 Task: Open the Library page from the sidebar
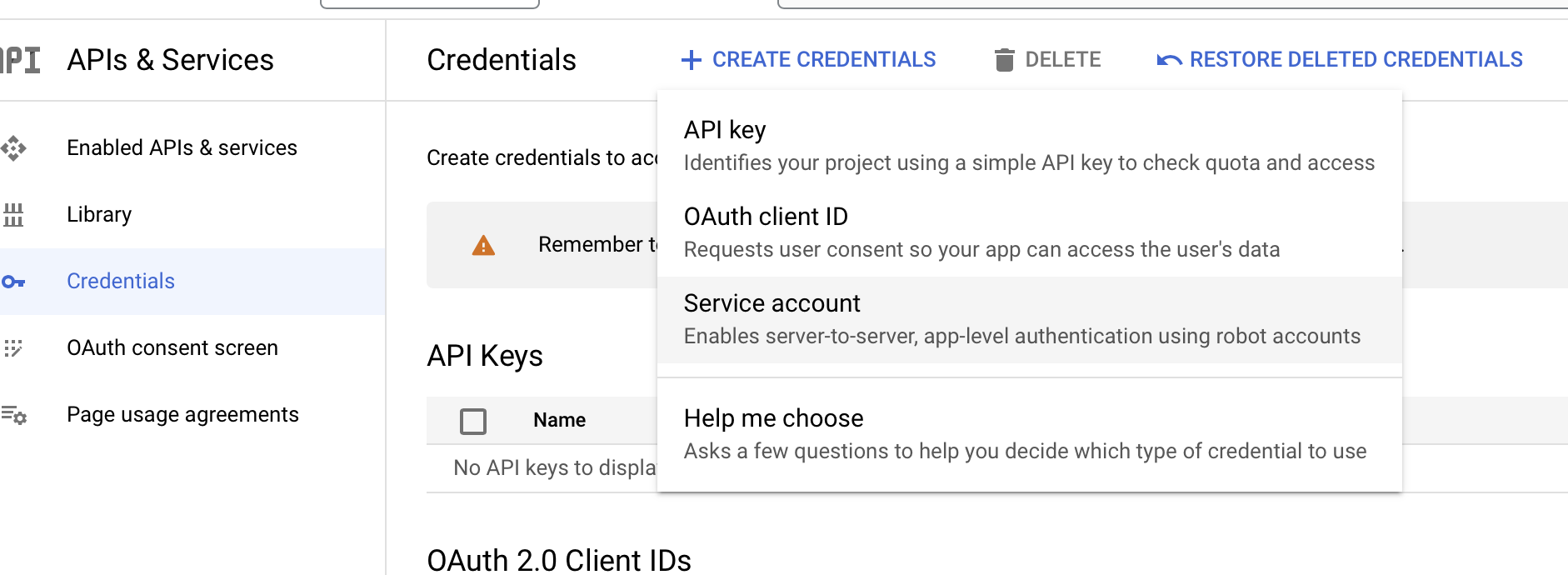[x=98, y=214]
